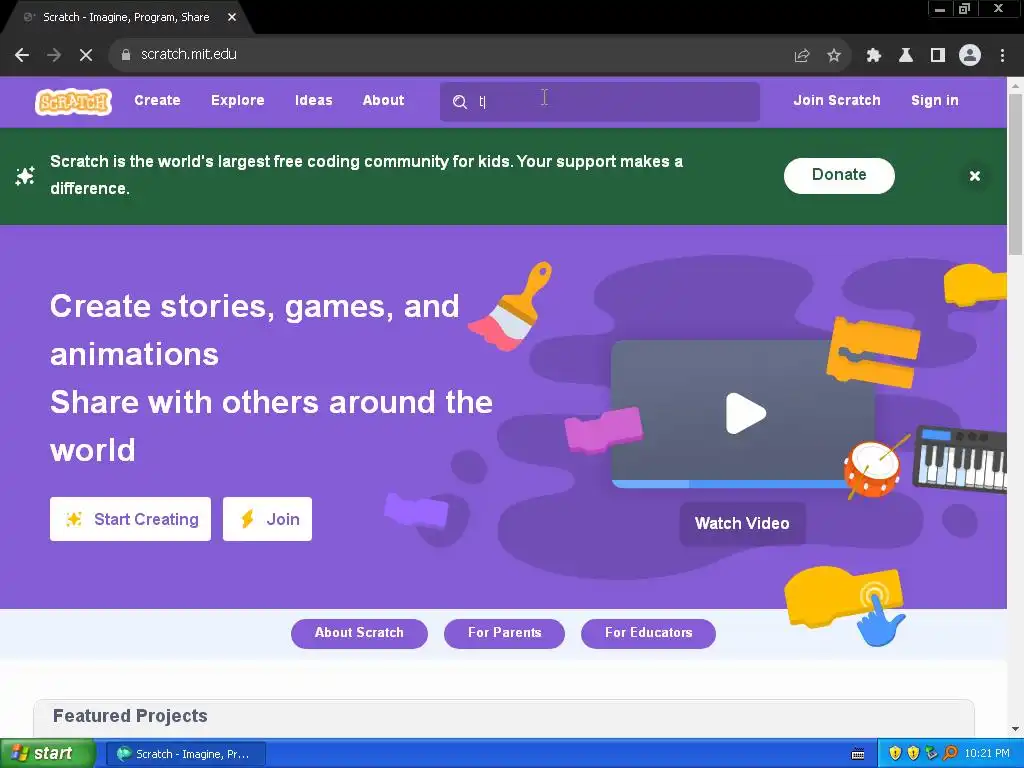The height and width of the screenshot is (768, 1024).
Task: Click first security shield tray icon
Action: click(895, 753)
